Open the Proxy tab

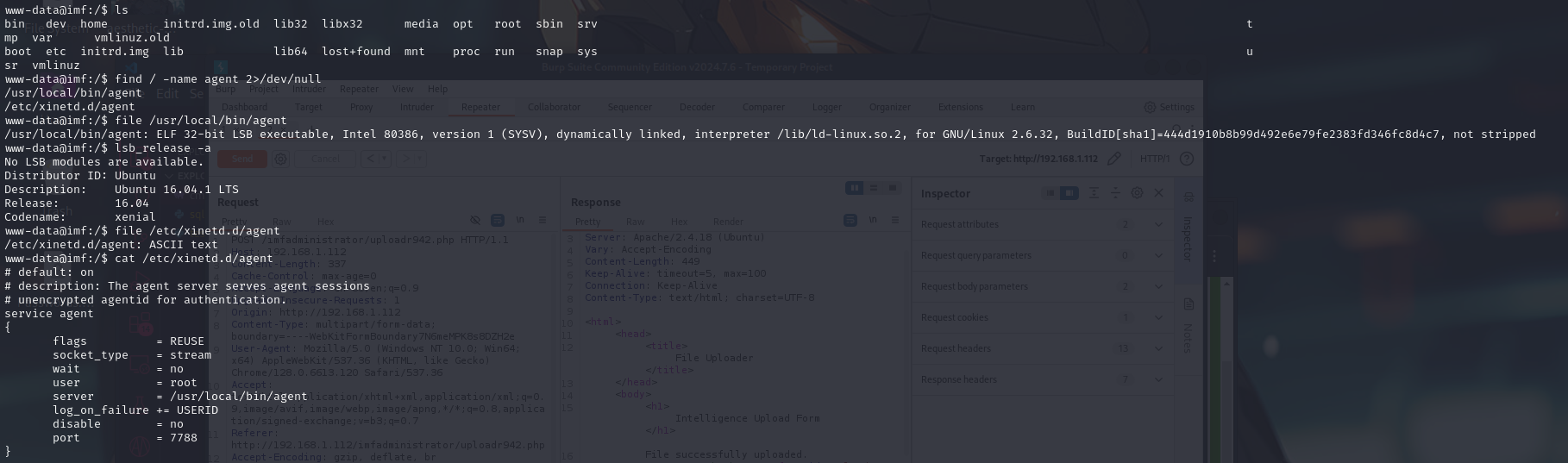[361, 107]
